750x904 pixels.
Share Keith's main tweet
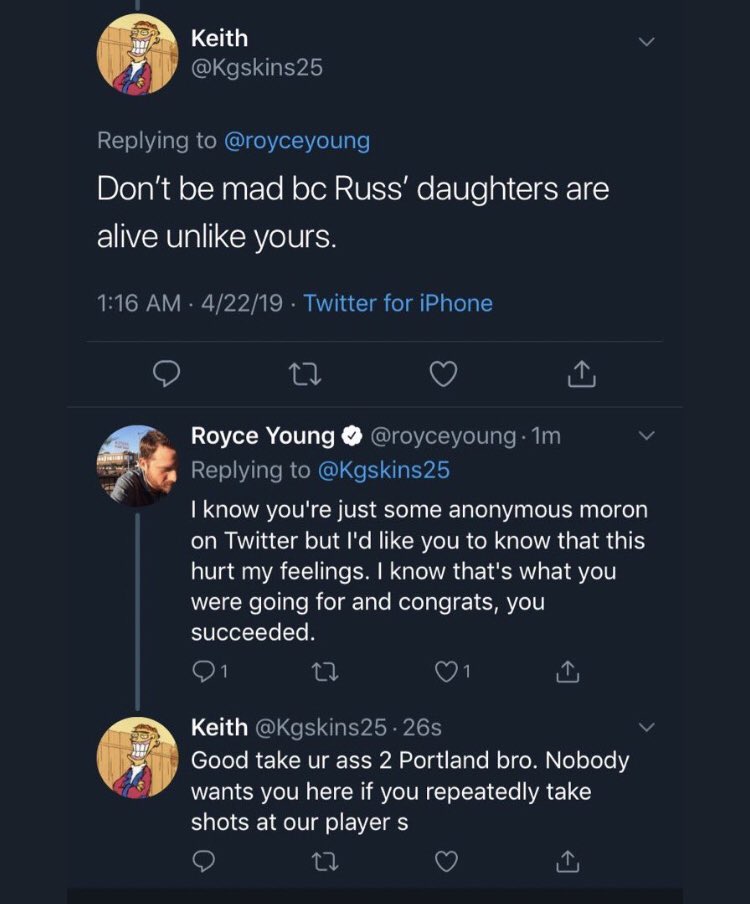click(580, 375)
